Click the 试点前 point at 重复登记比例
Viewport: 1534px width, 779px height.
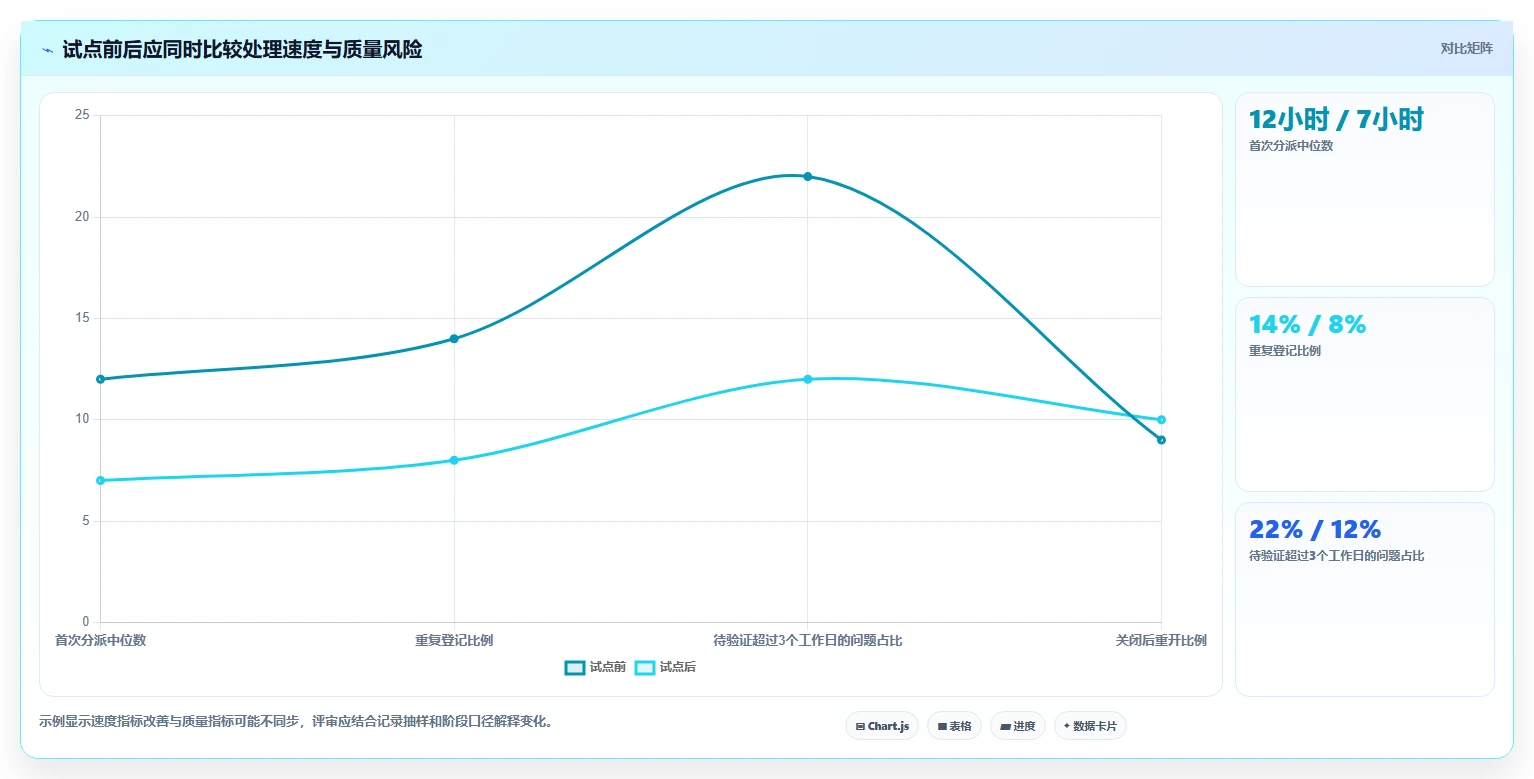[454, 339]
